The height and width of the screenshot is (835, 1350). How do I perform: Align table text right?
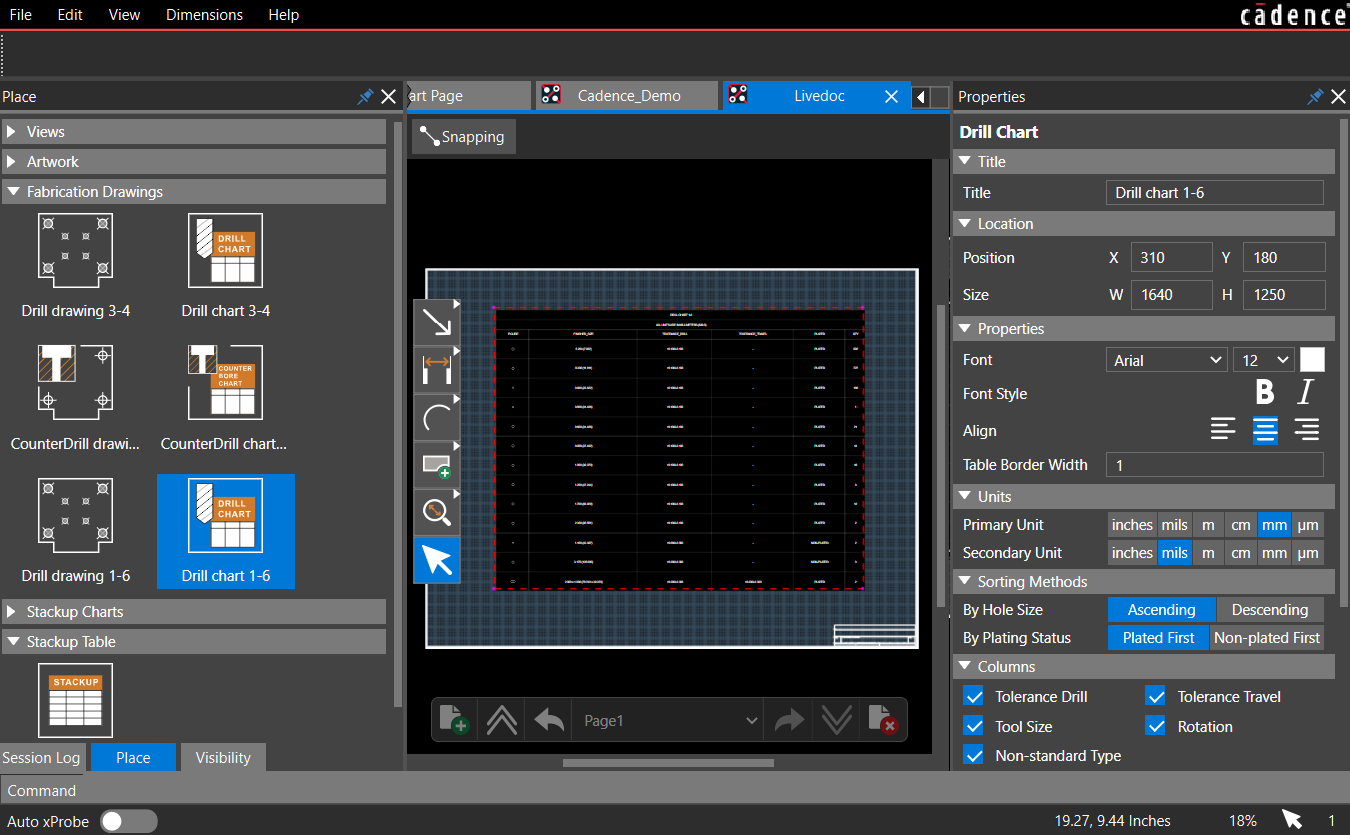tap(1306, 430)
